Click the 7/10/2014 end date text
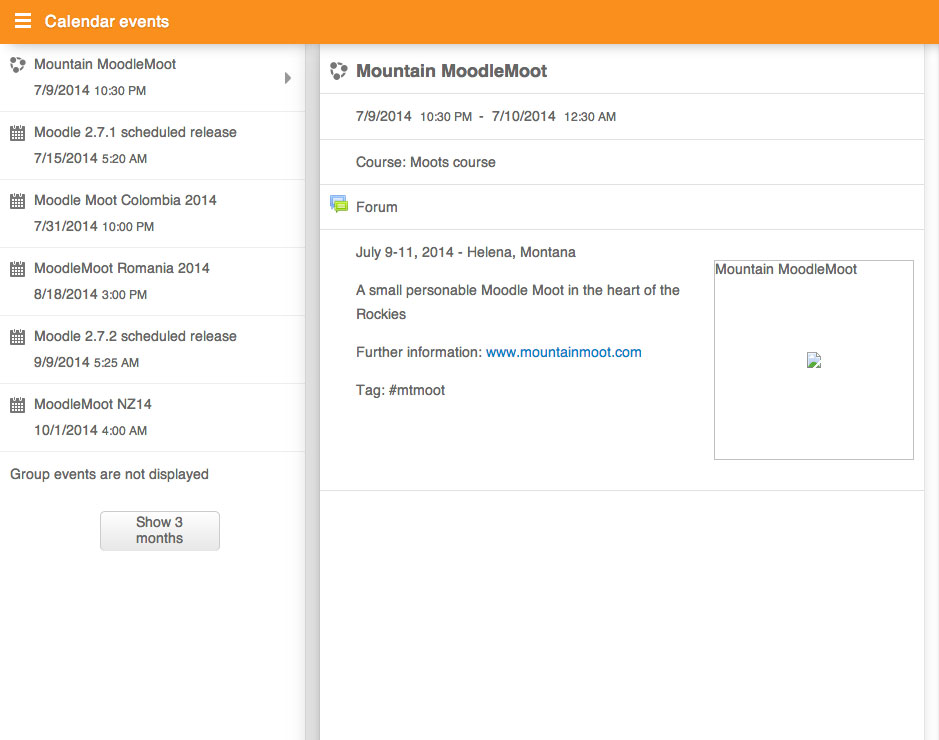939x740 pixels. [x=523, y=116]
